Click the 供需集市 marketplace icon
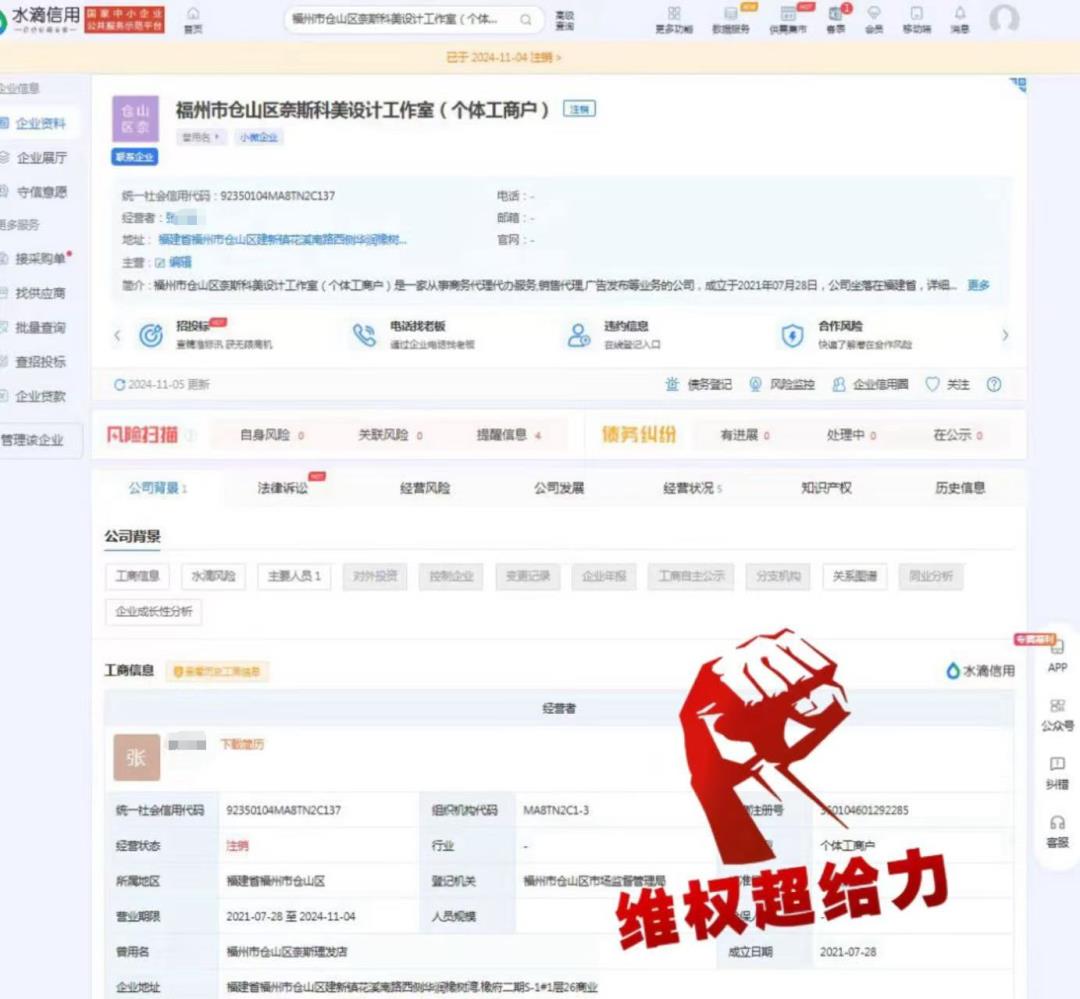The height and width of the screenshot is (999, 1080). [786, 18]
